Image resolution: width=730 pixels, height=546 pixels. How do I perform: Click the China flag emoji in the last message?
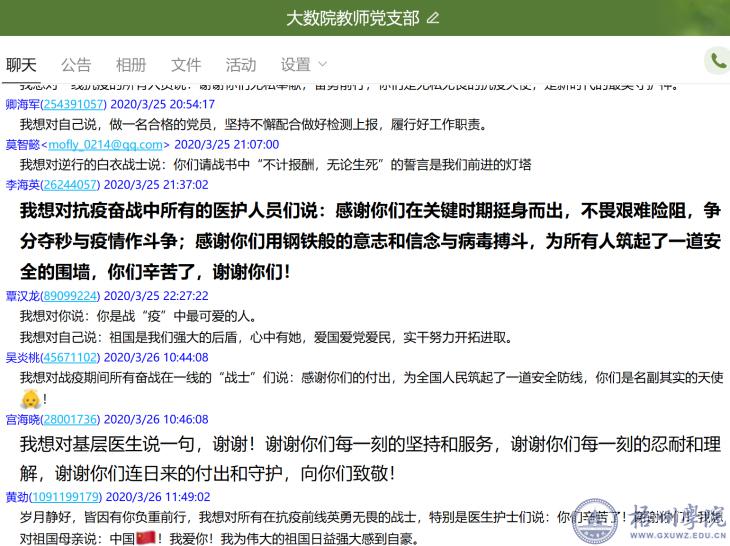pyautogui.click(x=147, y=539)
